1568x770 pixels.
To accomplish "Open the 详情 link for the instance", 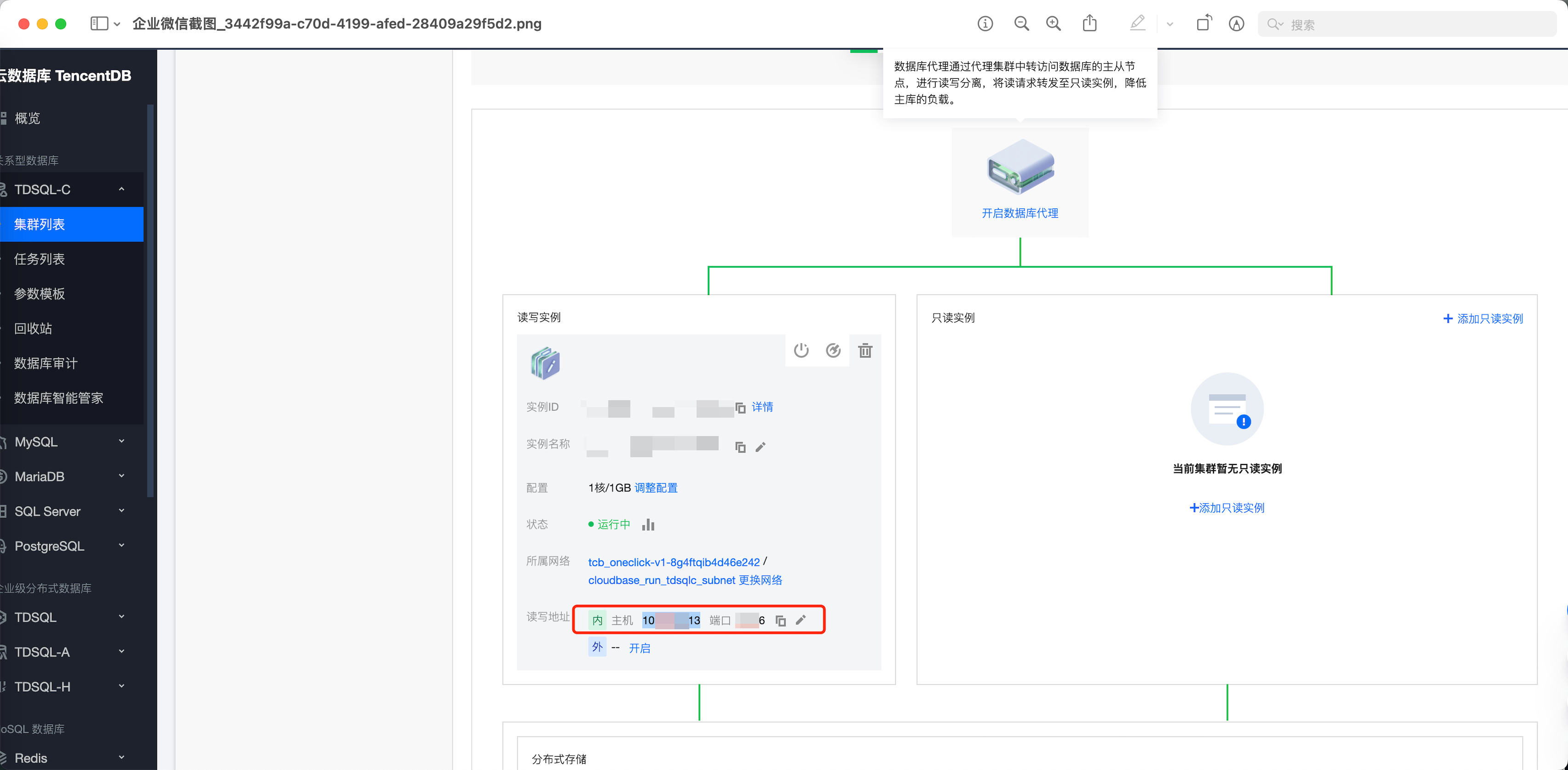I will click(762, 407).
